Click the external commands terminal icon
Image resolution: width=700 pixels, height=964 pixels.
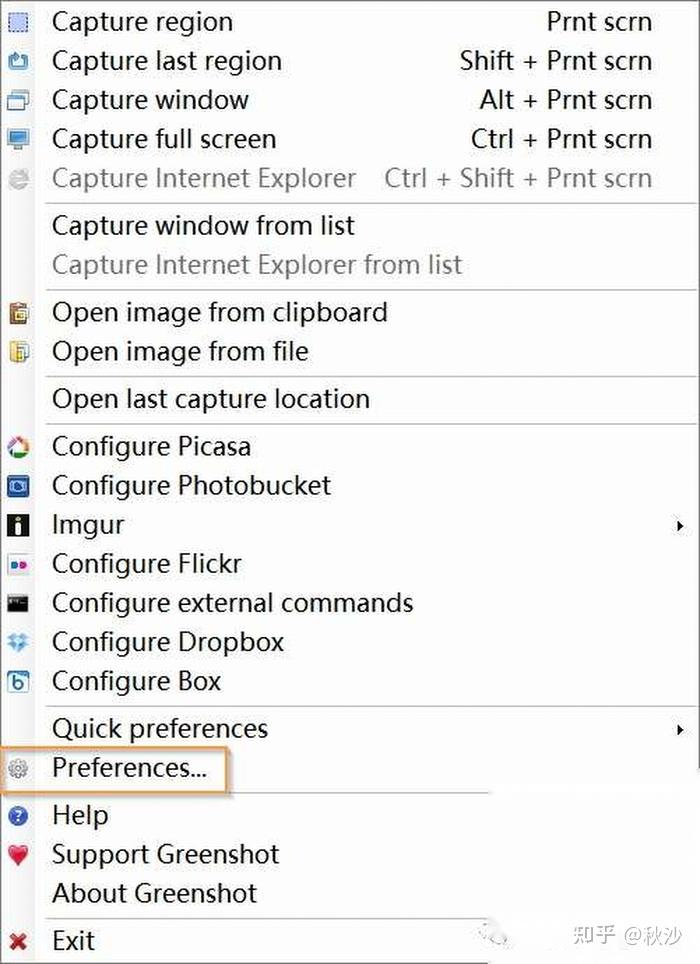point(18,604)
